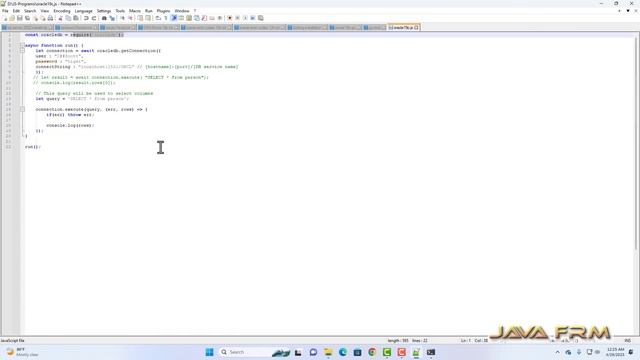Close the oracle19c.js tab with its X
The height and width of the screenshot is (360, 640).
coord(416,28)
